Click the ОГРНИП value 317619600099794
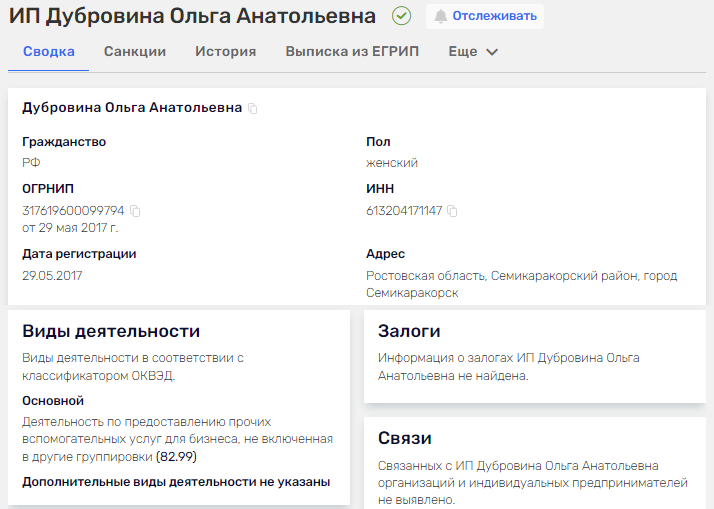This screenshot has width=714, height=509. (x=73, y=211)
